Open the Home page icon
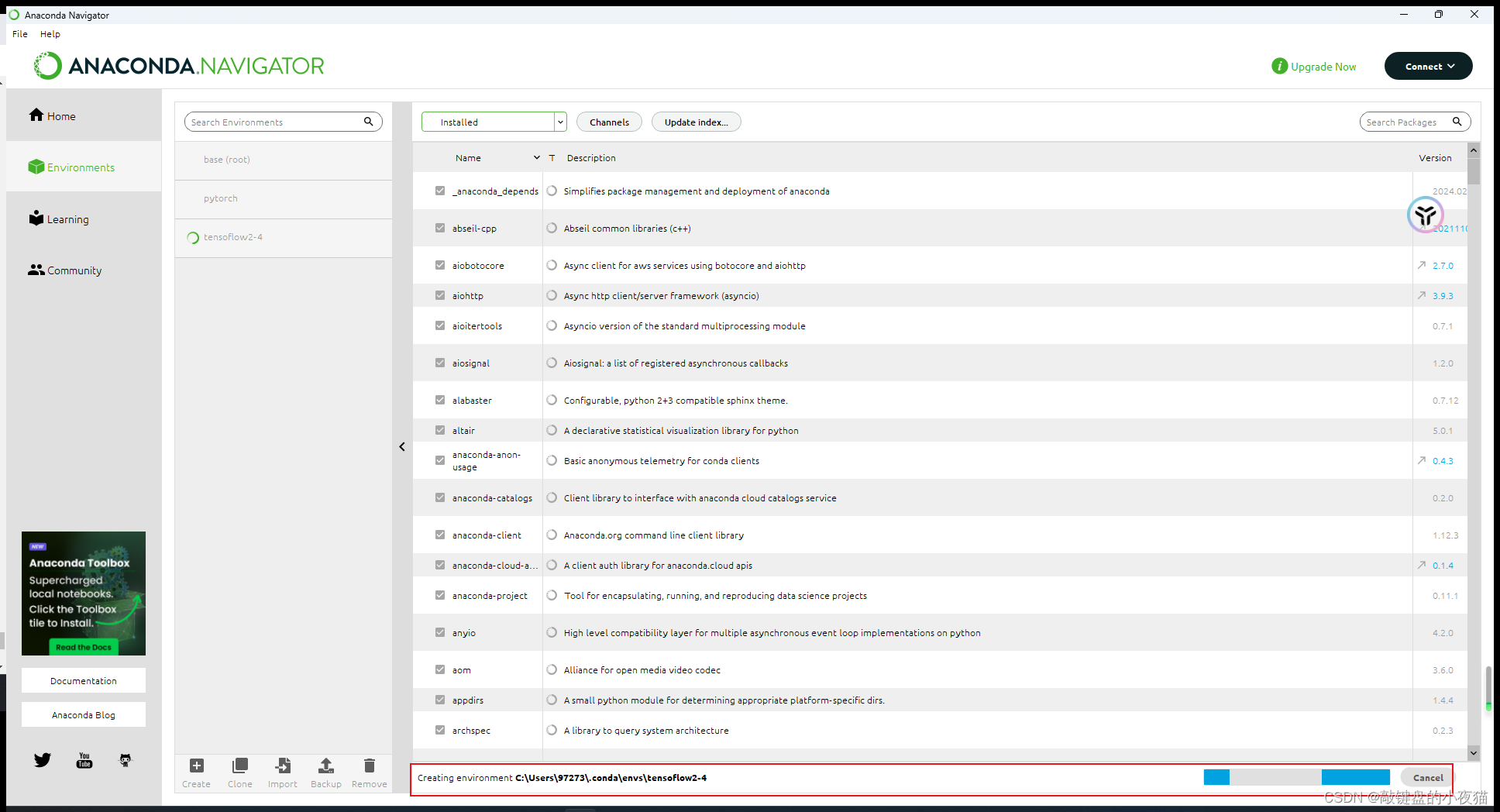 pos(36,115)
